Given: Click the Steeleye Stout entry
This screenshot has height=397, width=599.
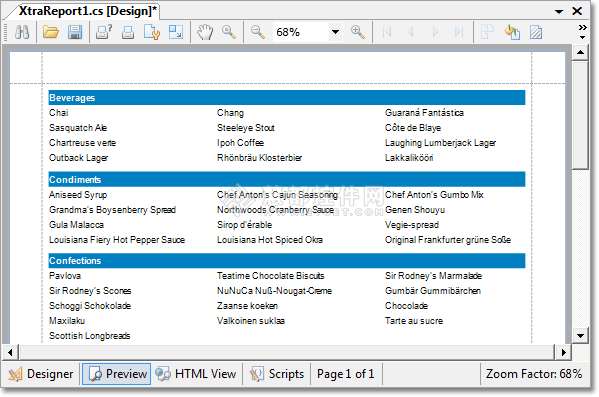Looking at the screenshot, I should (246, 128).
